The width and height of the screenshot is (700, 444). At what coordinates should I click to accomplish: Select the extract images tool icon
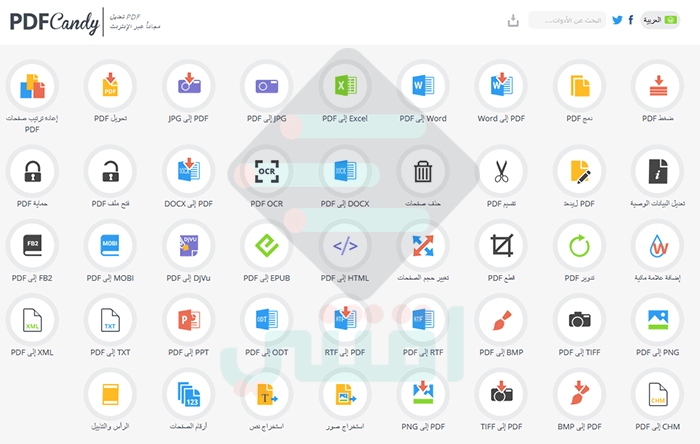(345, 394)
